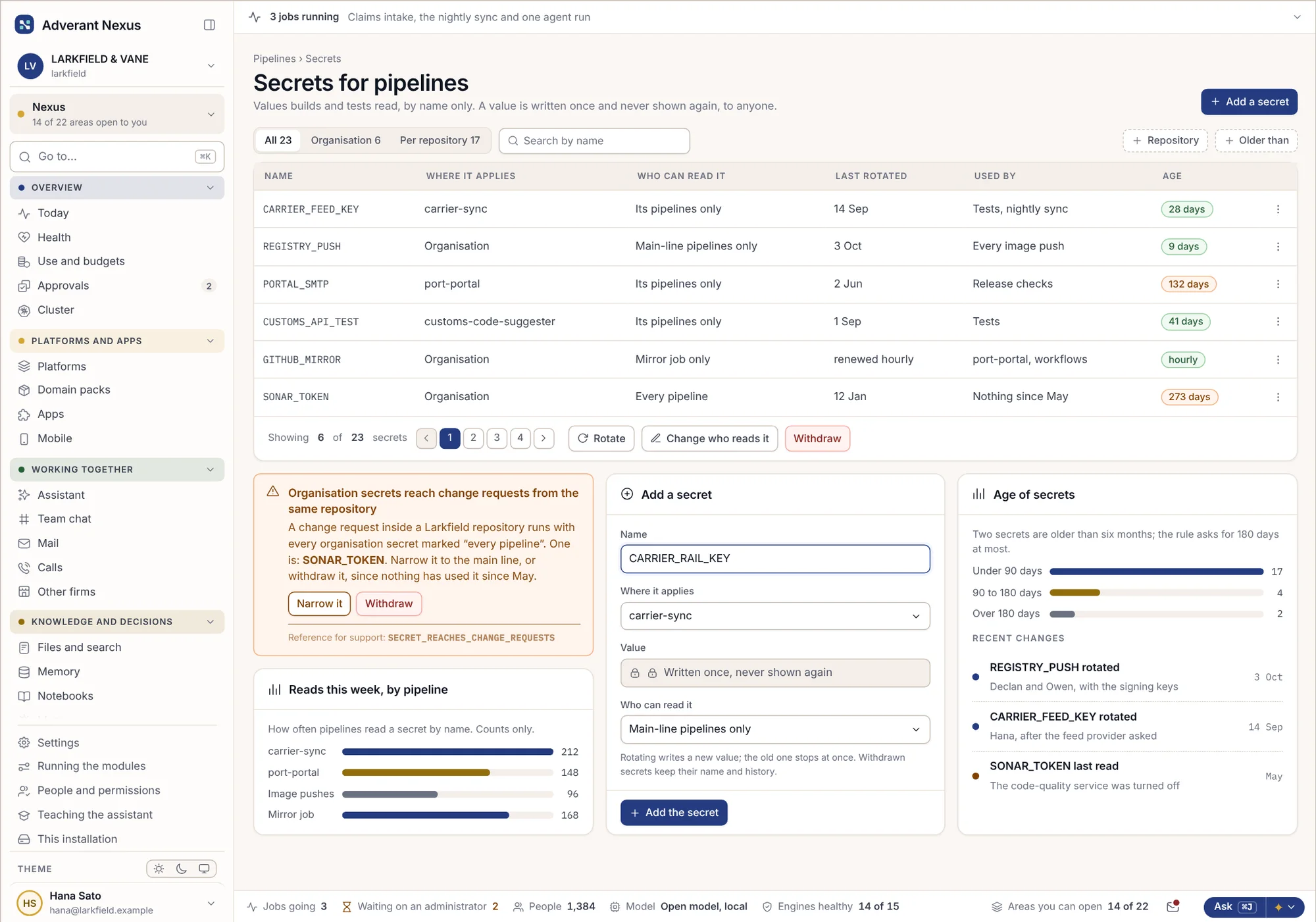Viewport: 1316px width, 922px height.
Task: Click Add the secret button
Action: click(x=674, y=813)
